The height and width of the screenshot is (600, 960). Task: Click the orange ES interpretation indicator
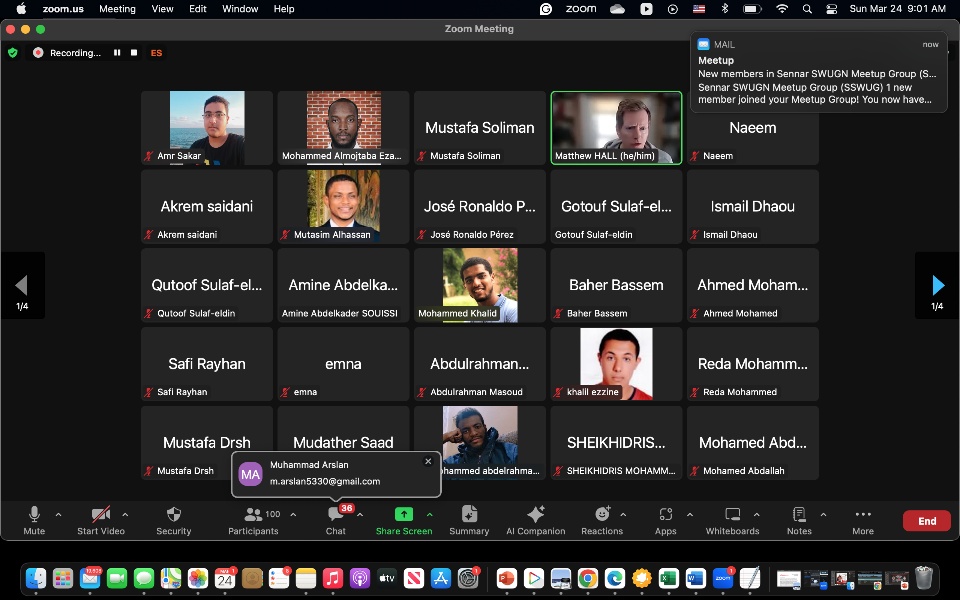(157, 53)
